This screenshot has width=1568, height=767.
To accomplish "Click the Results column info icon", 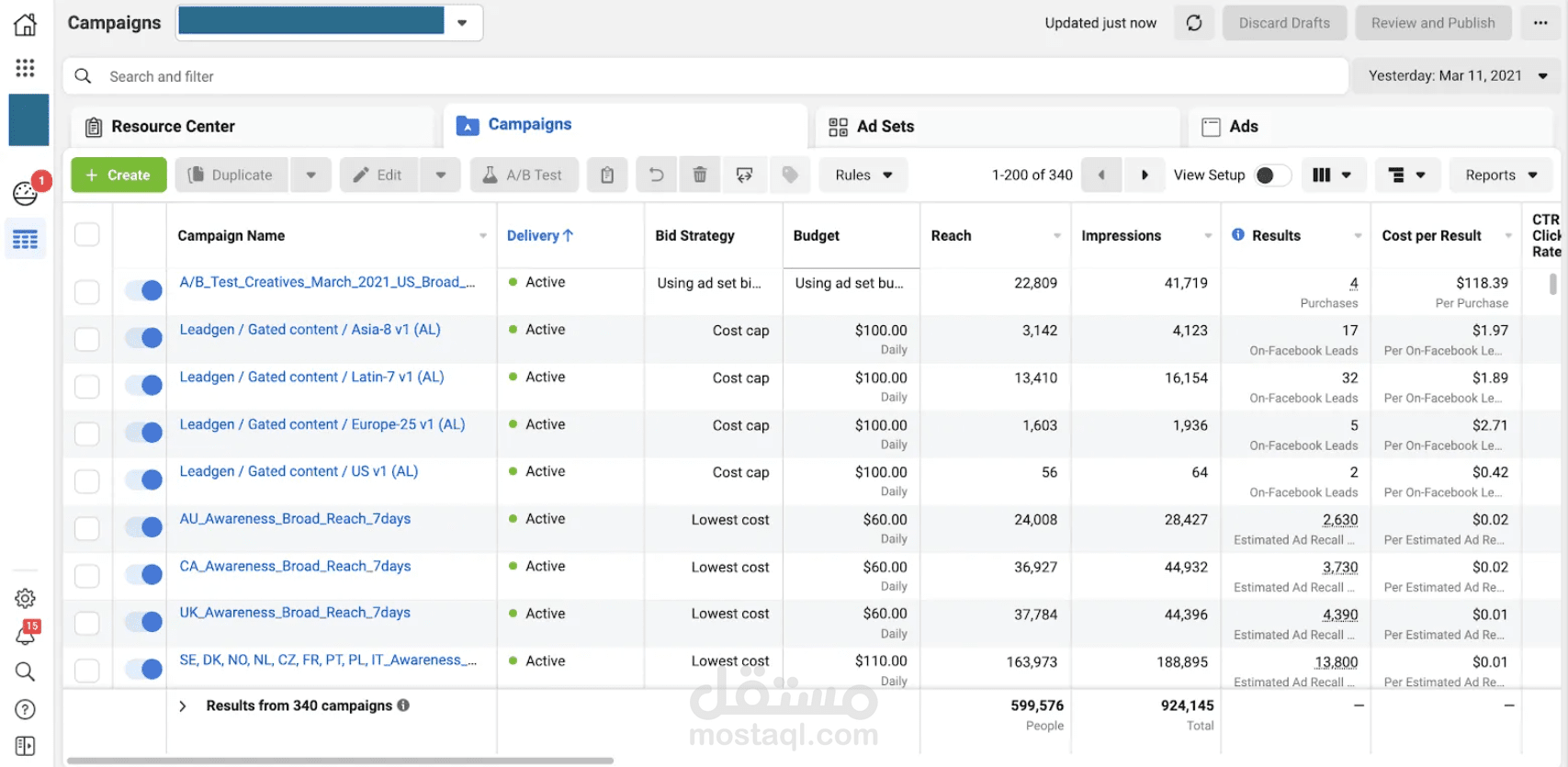I will tap(1238, 235).
